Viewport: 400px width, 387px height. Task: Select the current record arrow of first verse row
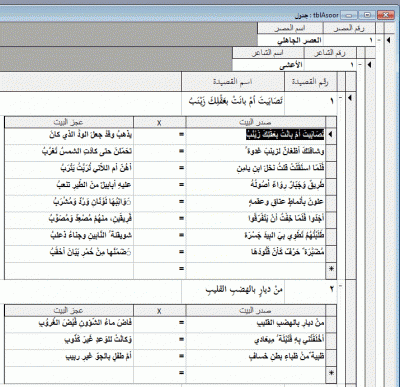[331, 134]
